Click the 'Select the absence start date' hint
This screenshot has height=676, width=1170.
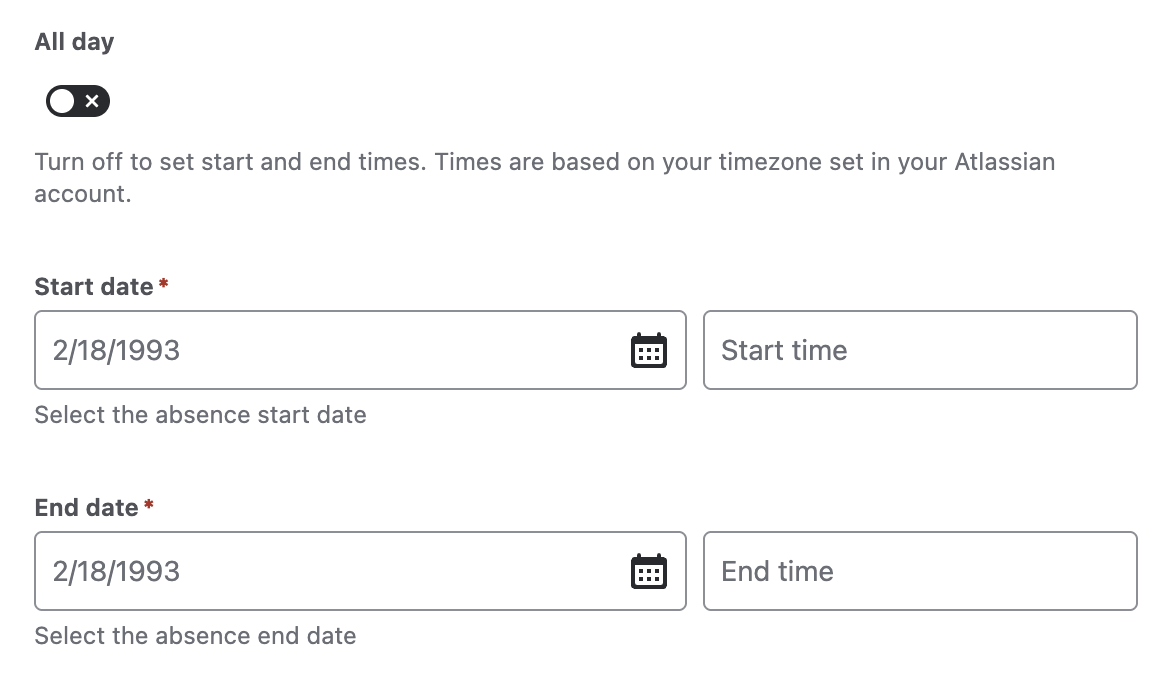coord(201,415)
